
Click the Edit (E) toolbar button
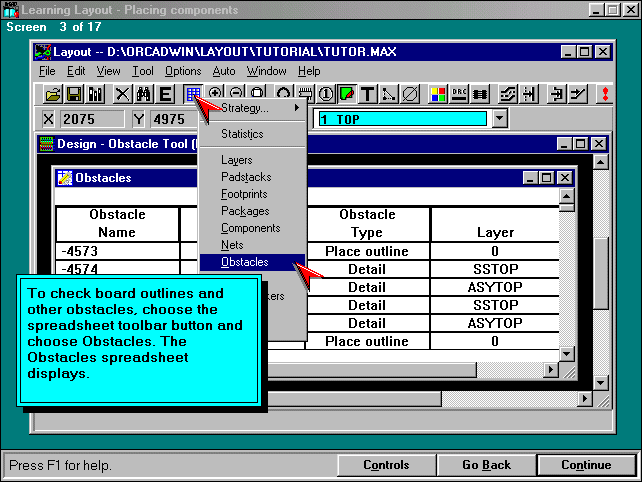pos(165,95)
